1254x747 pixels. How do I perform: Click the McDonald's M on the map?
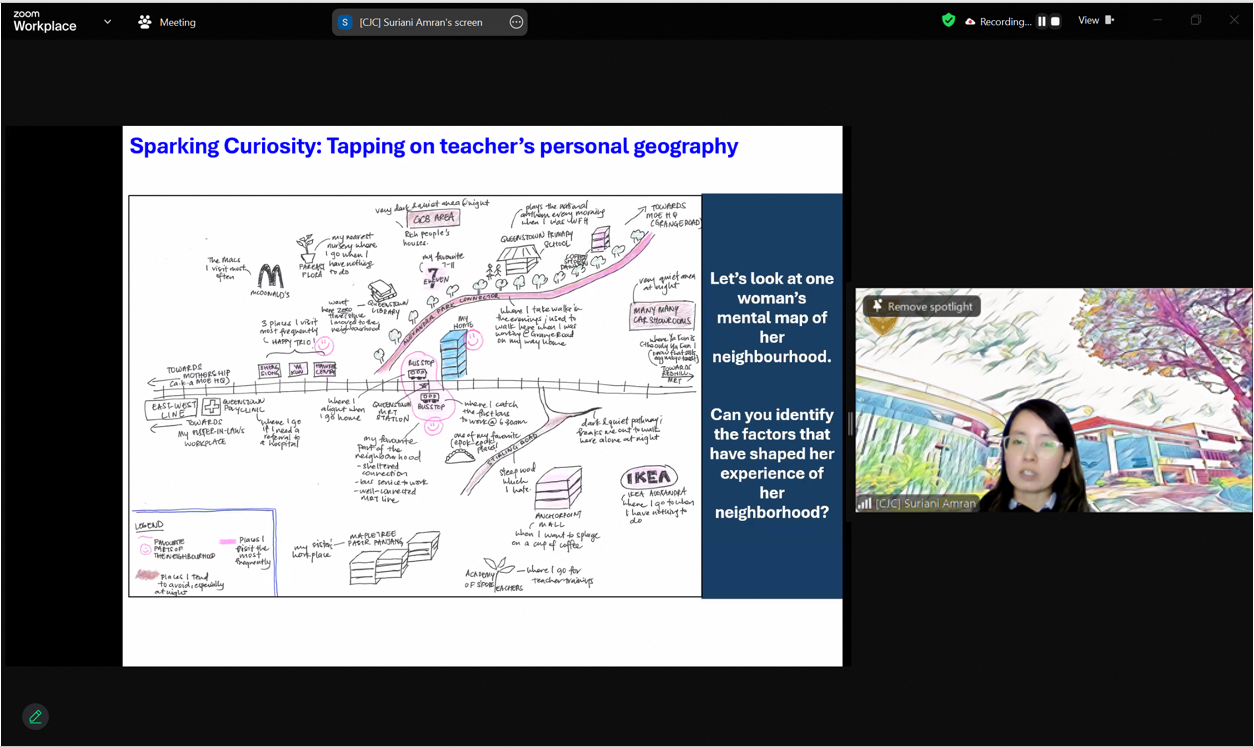[x=271, y=276]
